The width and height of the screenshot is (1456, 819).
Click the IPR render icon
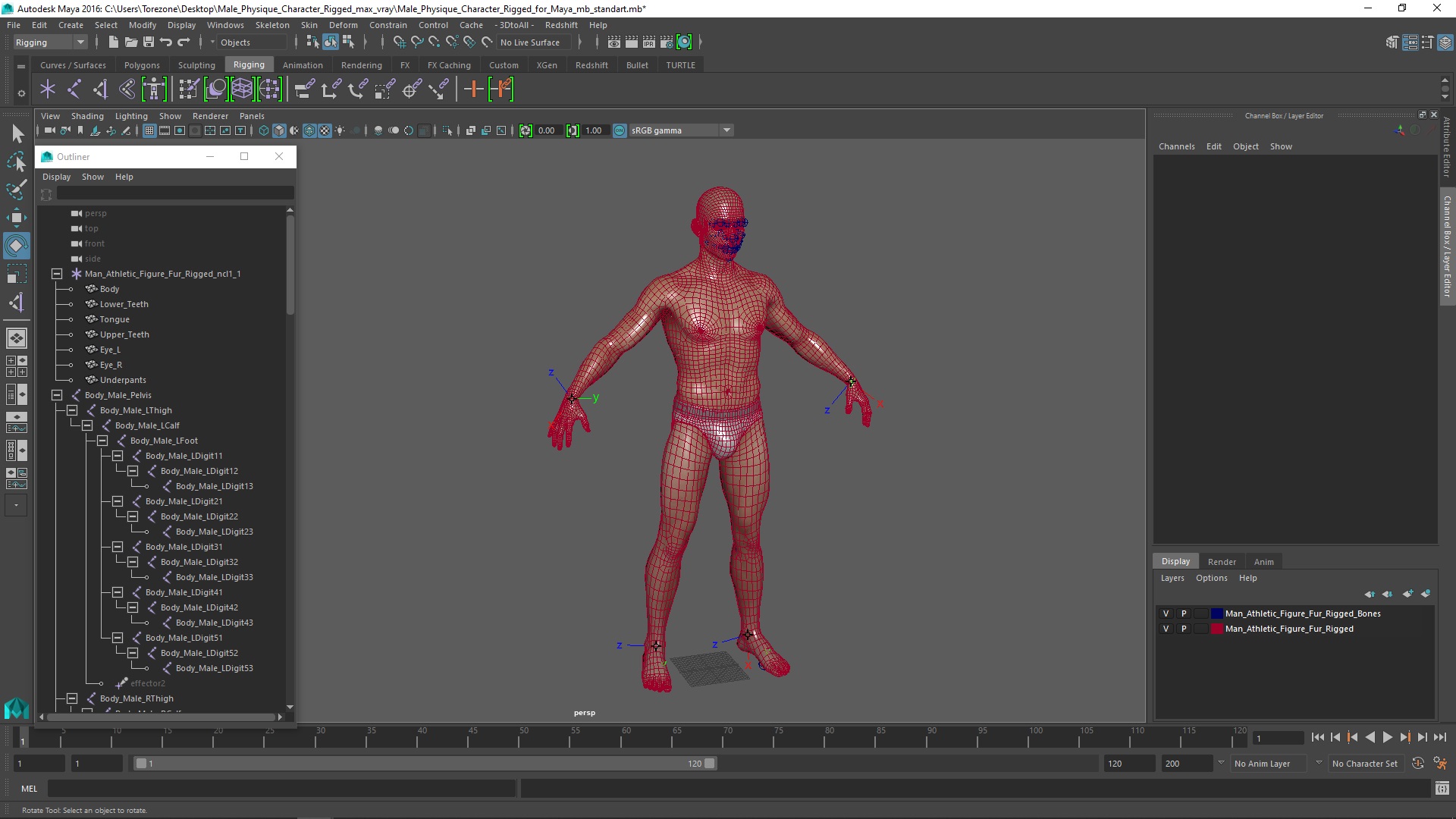click(x=649, y=42)
